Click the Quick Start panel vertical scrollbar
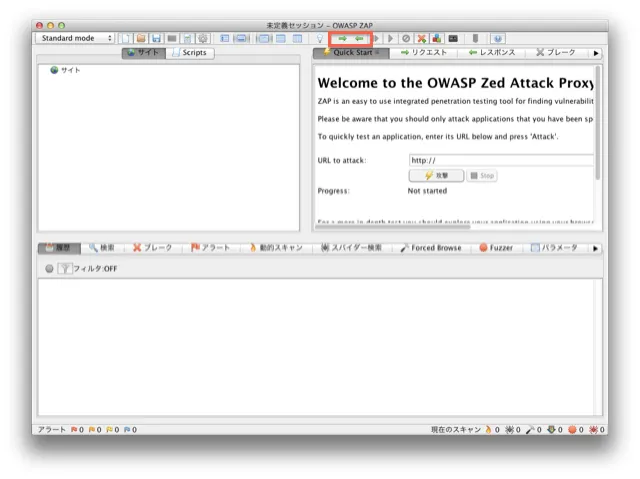This screenshot has width=640, height=479. [598, 120]
